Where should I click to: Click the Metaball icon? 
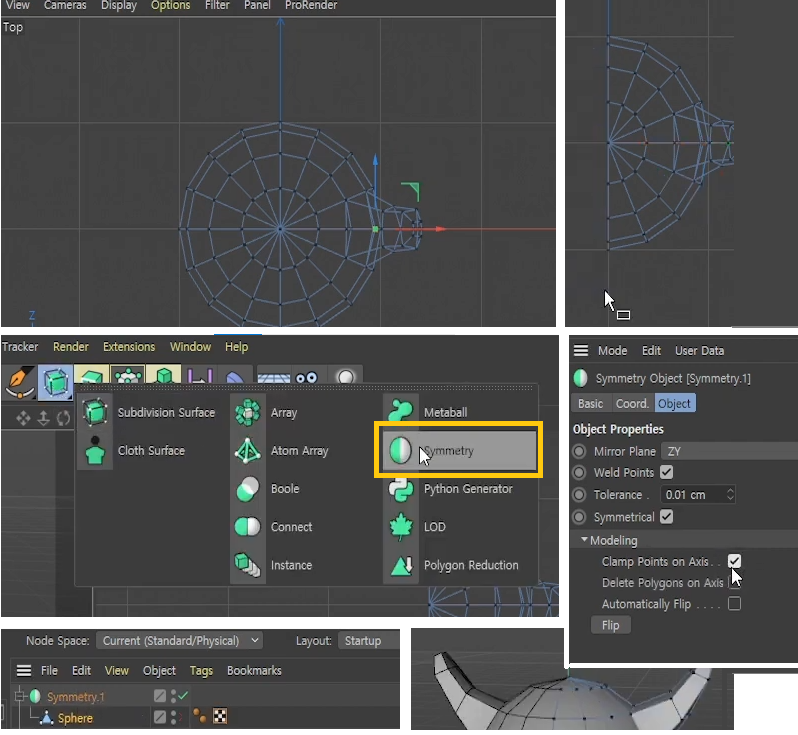(x=401, y=411)
